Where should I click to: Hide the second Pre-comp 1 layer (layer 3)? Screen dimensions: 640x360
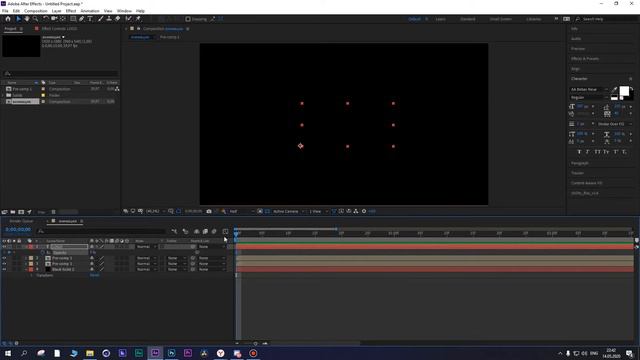click(4, 264)
